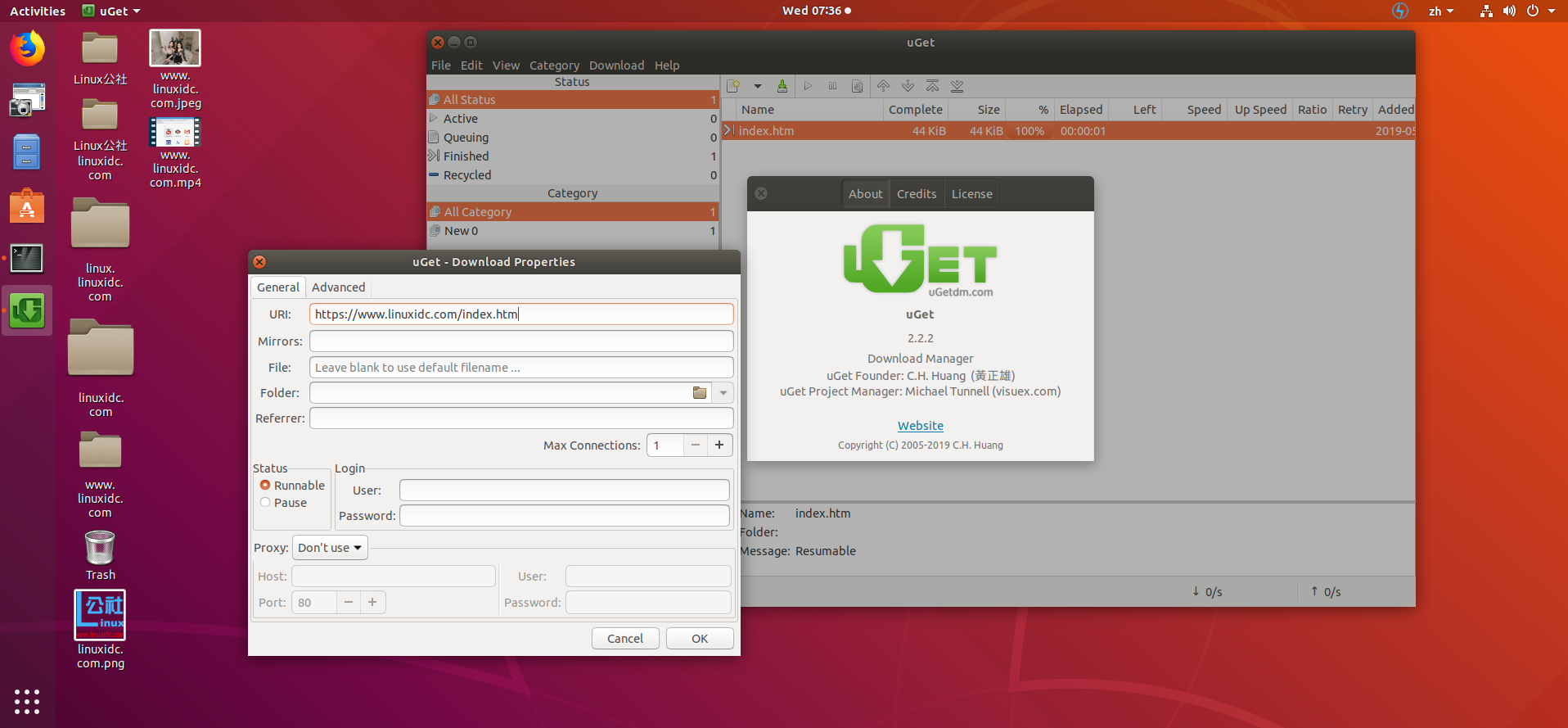Open the License tab in About dialog
This screenshot has width=1568, height=728.
971,194
